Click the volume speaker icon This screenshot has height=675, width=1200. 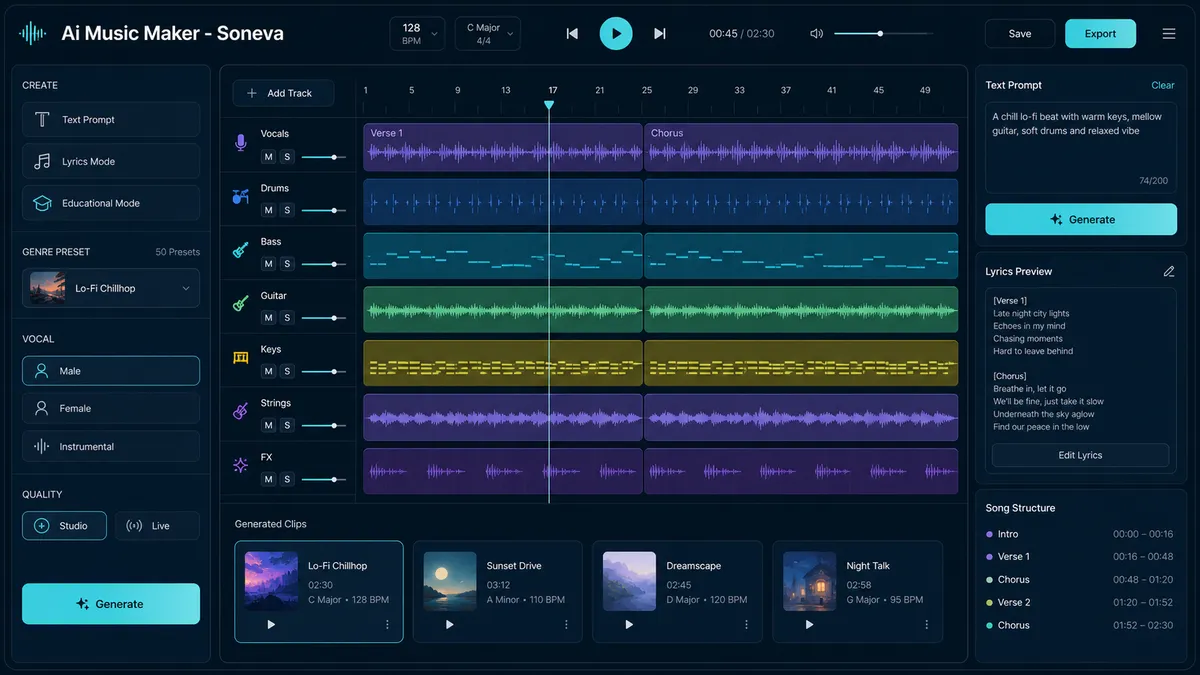click(816, 33)
